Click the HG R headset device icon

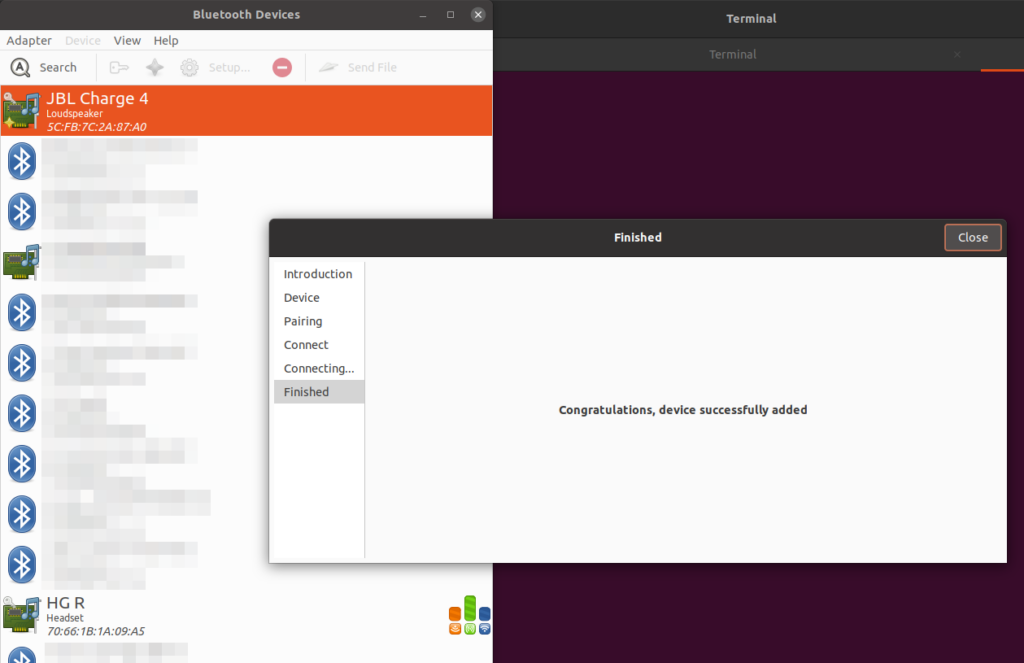coord(22,615)
